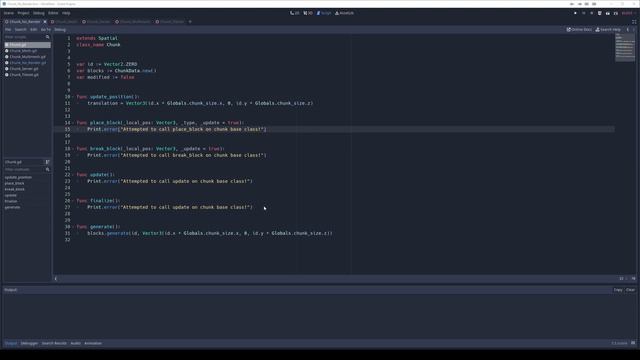Switch to the Chunk_Multimesh scene tab
The width and height of the screenshot is (640, 360).
[133, 22]
